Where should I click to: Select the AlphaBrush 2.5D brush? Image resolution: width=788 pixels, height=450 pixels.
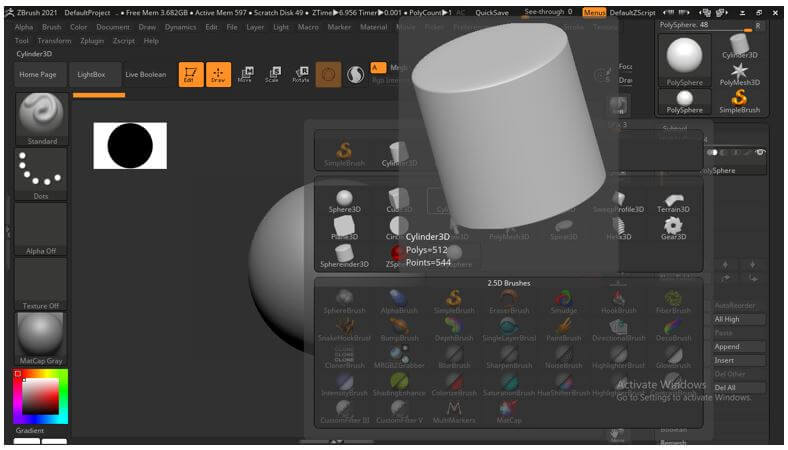coord(399,302)
